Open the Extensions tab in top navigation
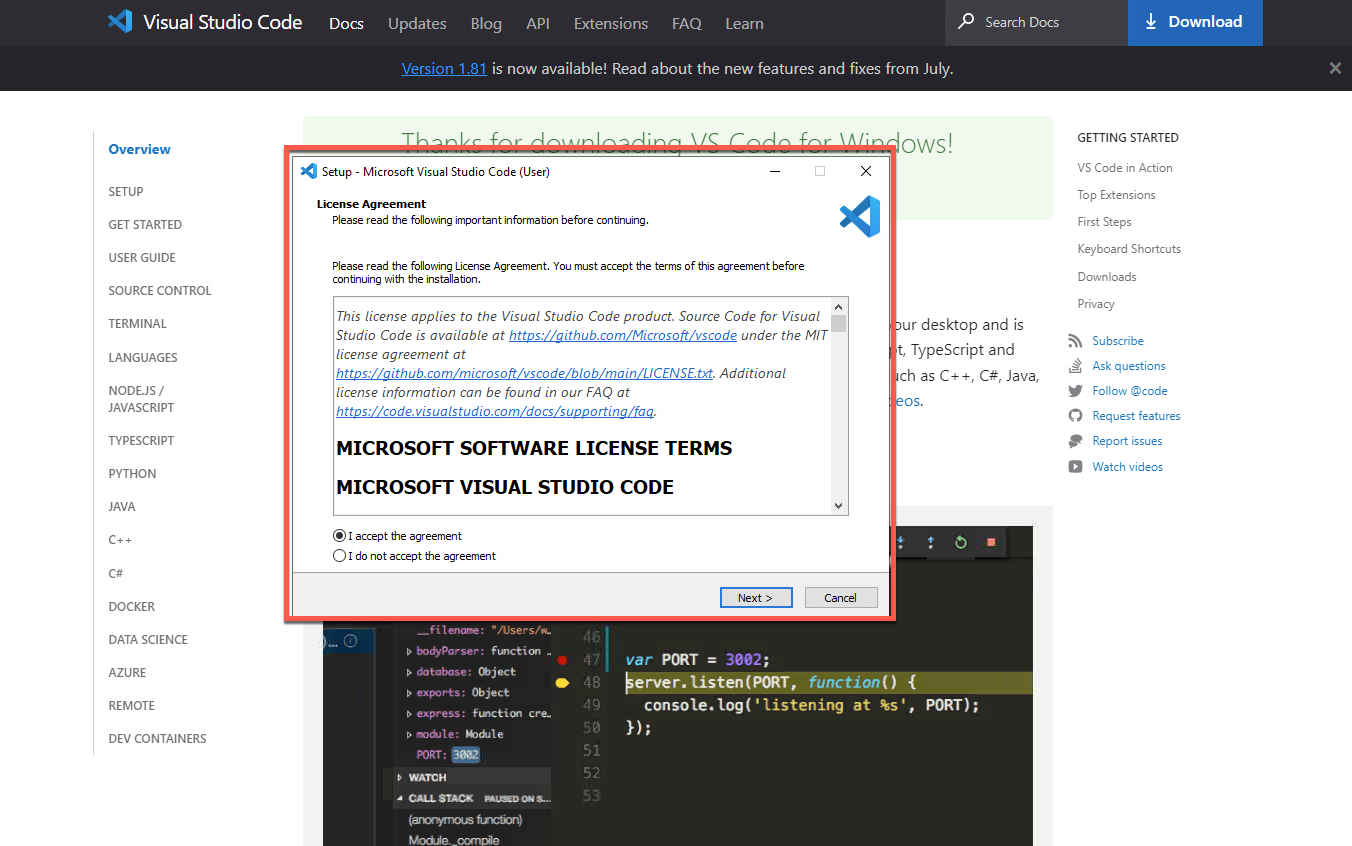This screenshot has height=846, width=1352. pos(610,23)
